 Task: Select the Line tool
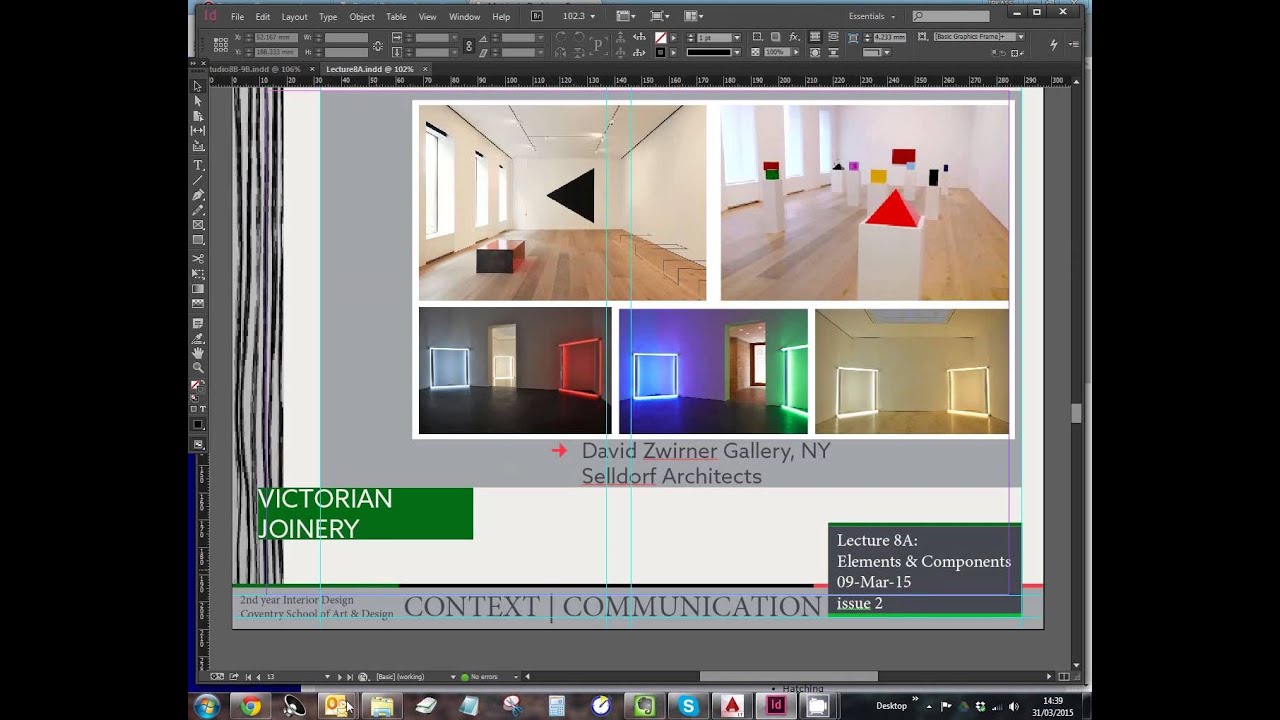(x=198, y=180)
